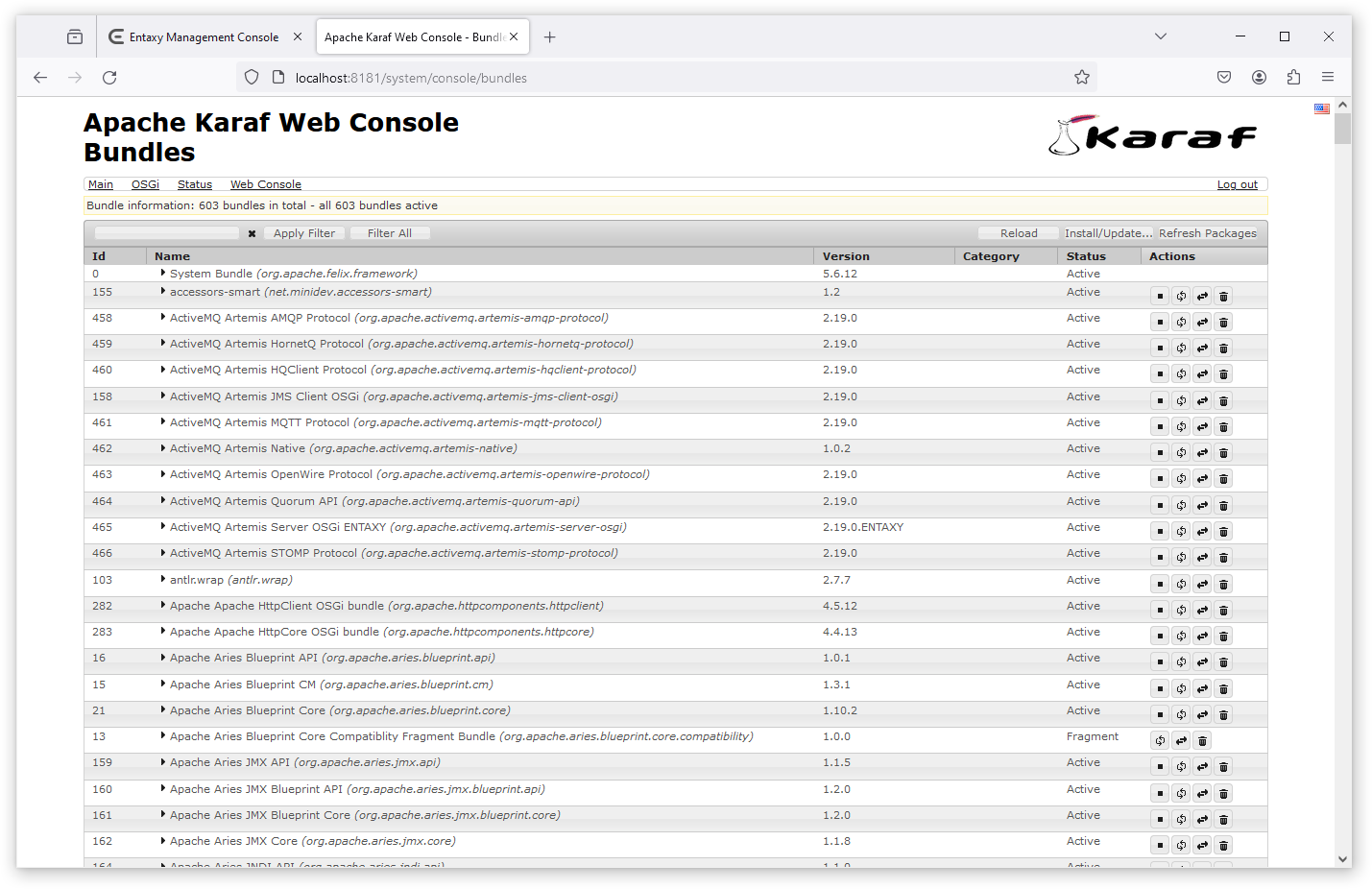This screenshot has width=1372, height=889.
Task: Refresh the accessors-smart bundle with circular arrows icon
Action: (x=1180, y=296)
